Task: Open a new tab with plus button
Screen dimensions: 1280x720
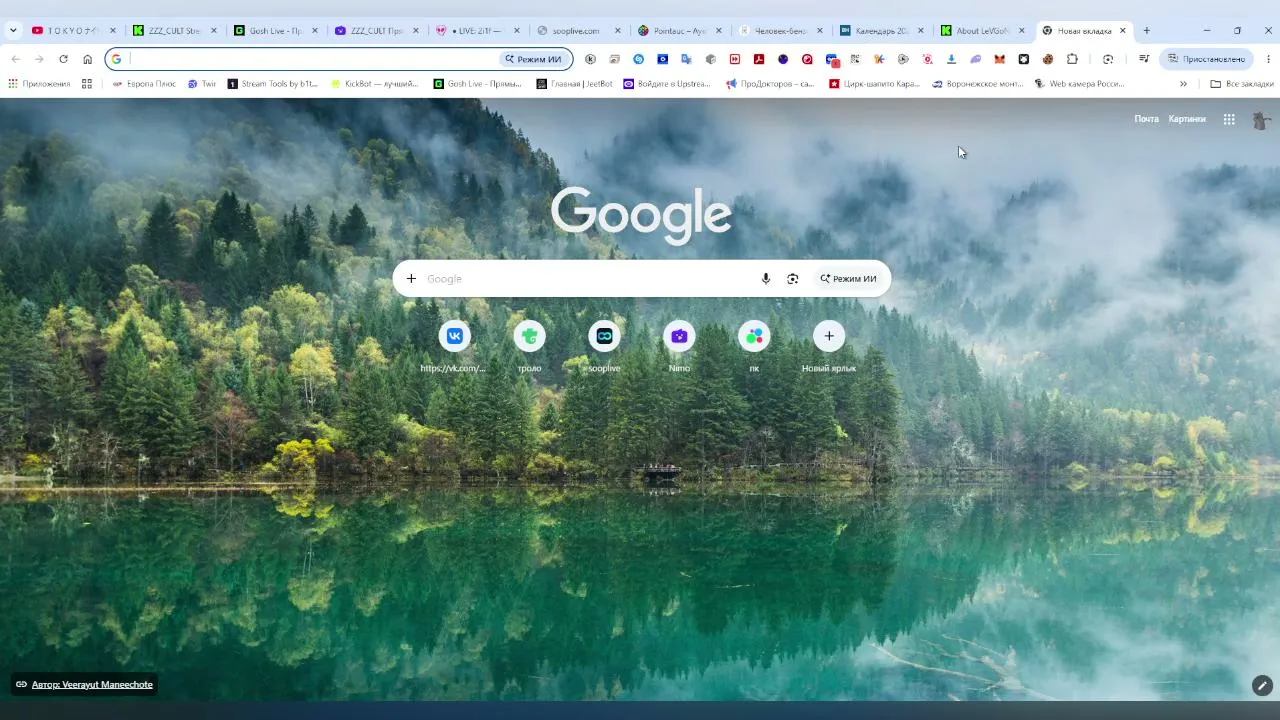Action: [x=1147, y=31]
